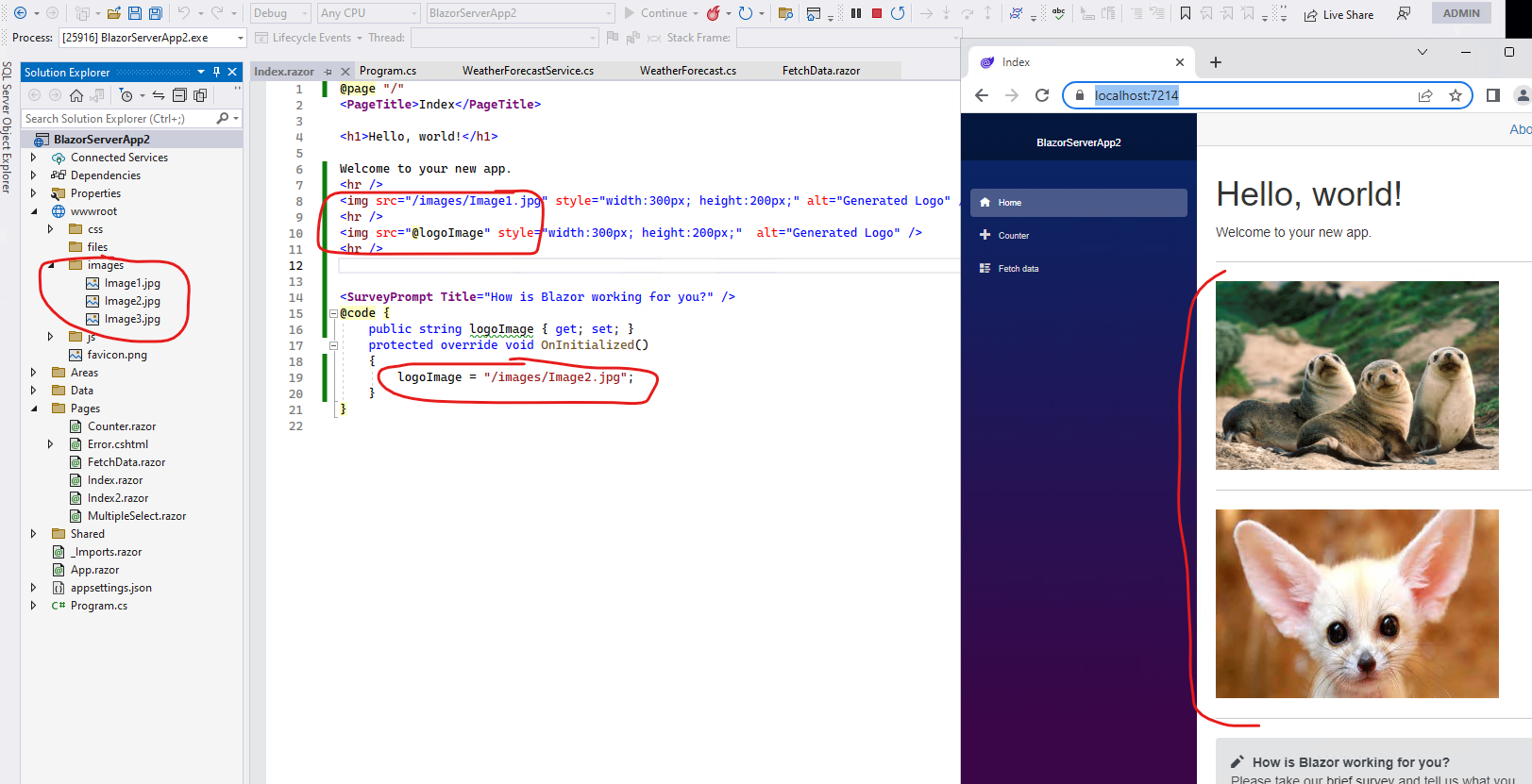Viewport: 1532px width, 784px height.
Task: Open a file with the Open File icon
Action: (x=113, y=13)
